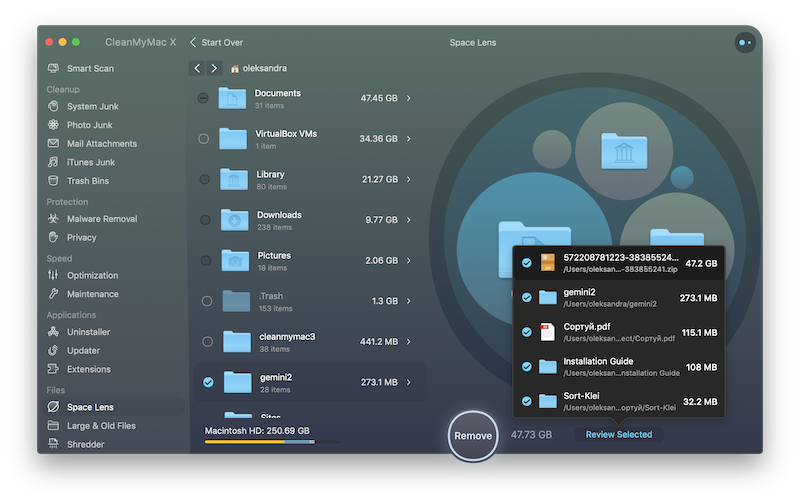Image resolution: width=800 pixels, height=503 pixels.
Task: Go forward to the next folder
Action: [214, 68]
